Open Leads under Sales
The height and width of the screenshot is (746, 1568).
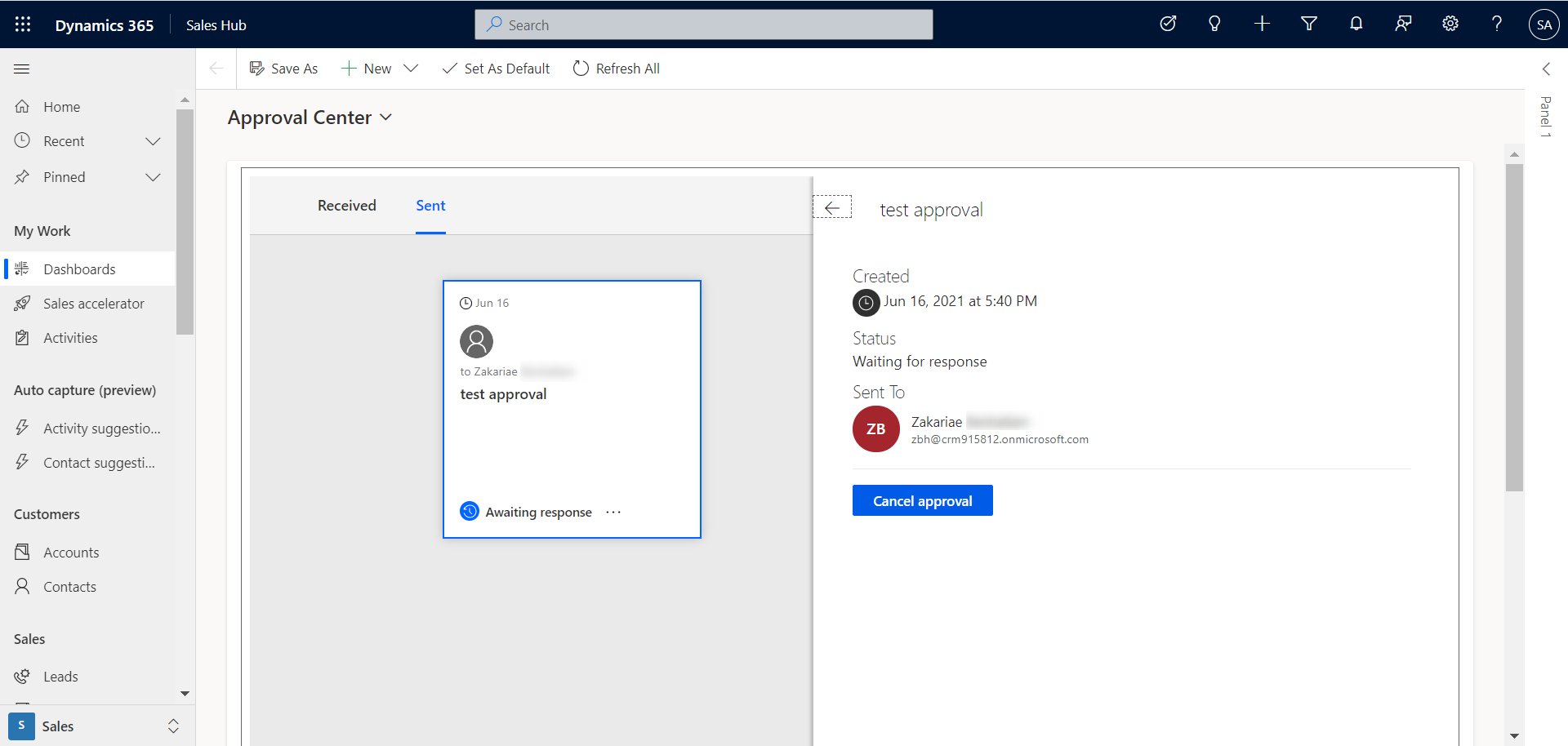60,676
